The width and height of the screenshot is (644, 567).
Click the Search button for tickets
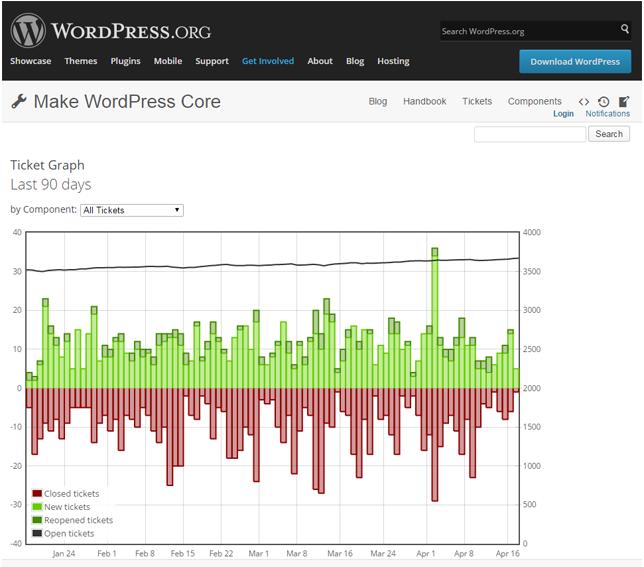[x=609, y=133]
